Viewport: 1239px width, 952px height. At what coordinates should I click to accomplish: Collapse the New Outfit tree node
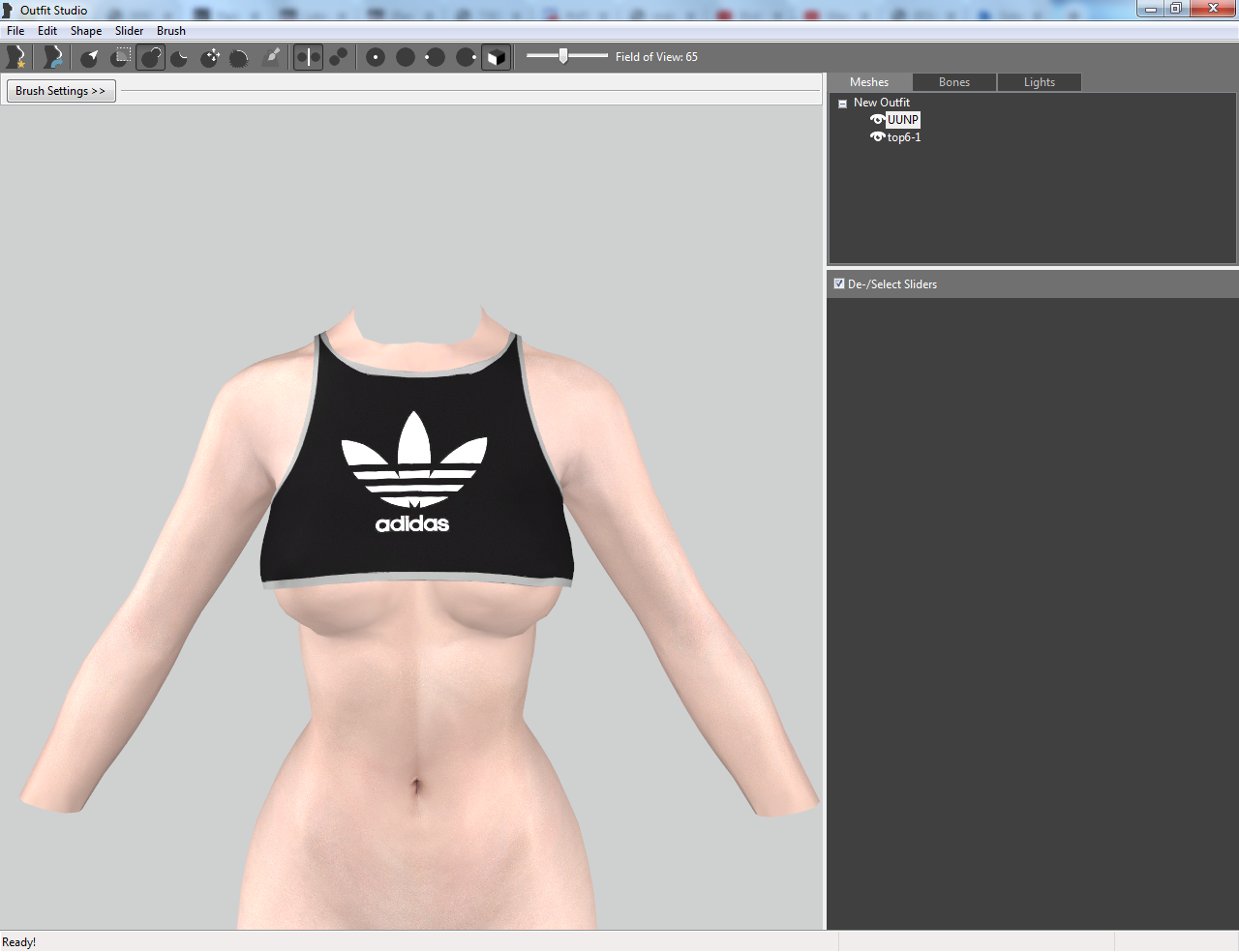coord(842,104)
